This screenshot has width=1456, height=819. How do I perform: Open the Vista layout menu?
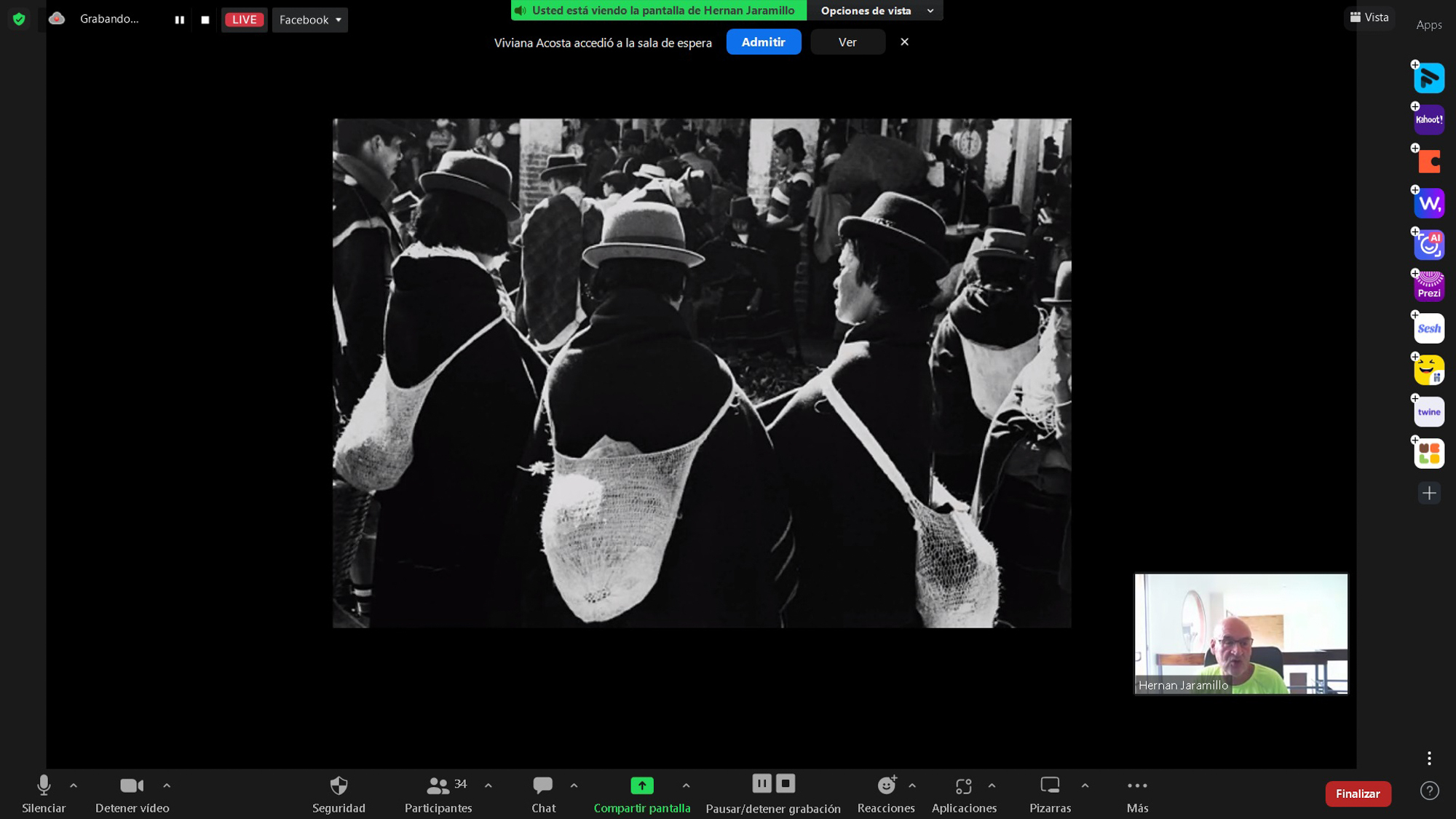point(1369,17)
